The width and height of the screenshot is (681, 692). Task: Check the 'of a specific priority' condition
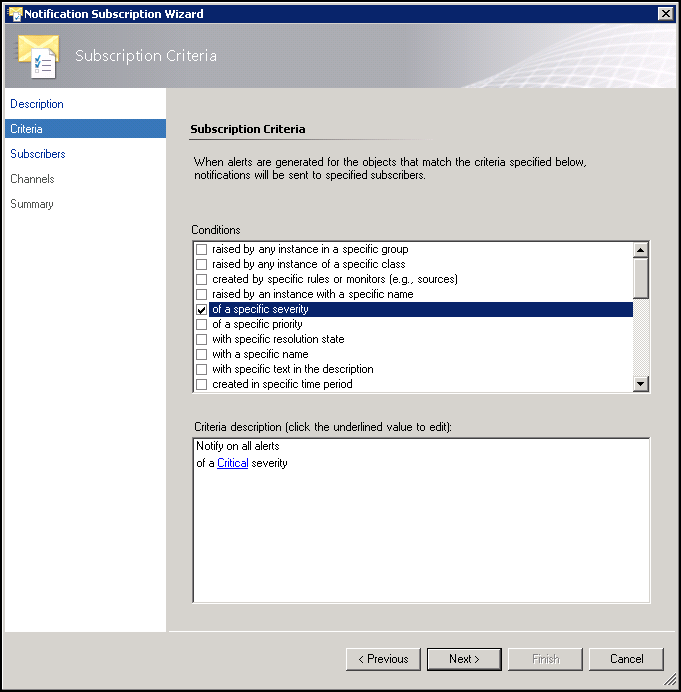[202, 325]
